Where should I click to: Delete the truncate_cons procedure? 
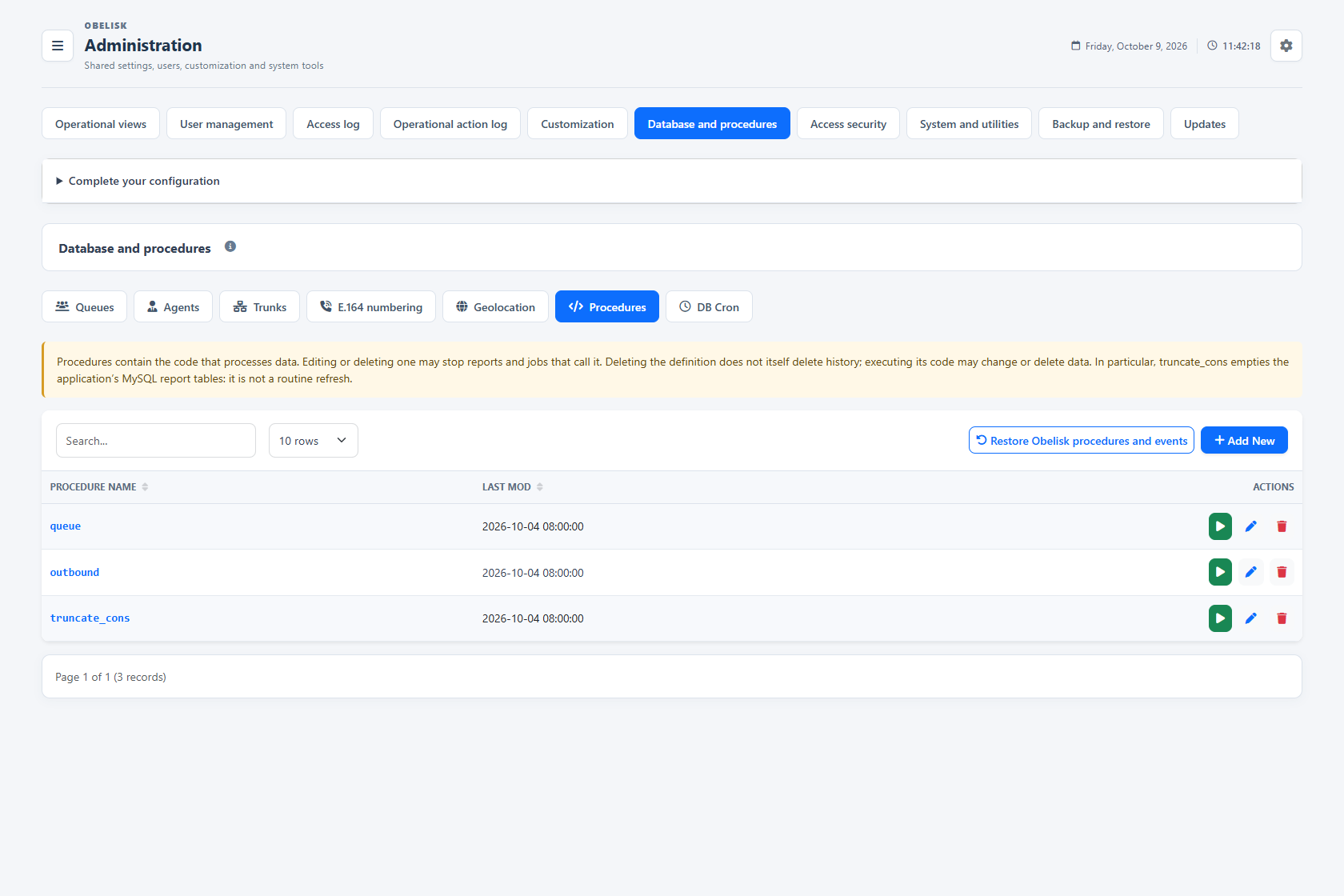(1282, 618)
